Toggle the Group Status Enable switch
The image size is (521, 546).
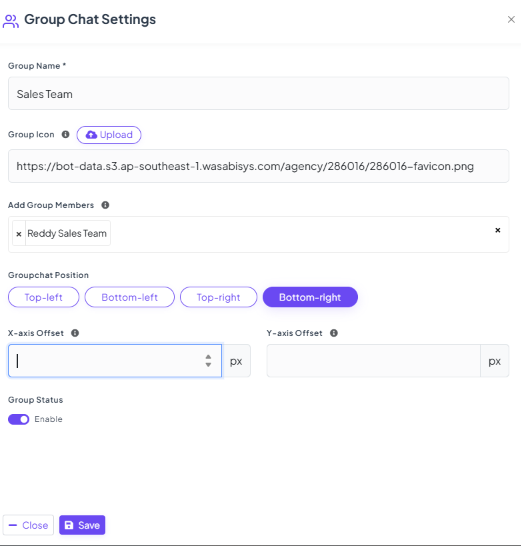tap(18, 419)
